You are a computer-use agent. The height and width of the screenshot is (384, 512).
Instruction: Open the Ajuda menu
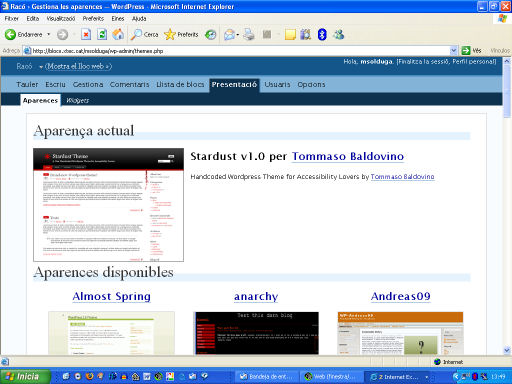pos(139,19)
